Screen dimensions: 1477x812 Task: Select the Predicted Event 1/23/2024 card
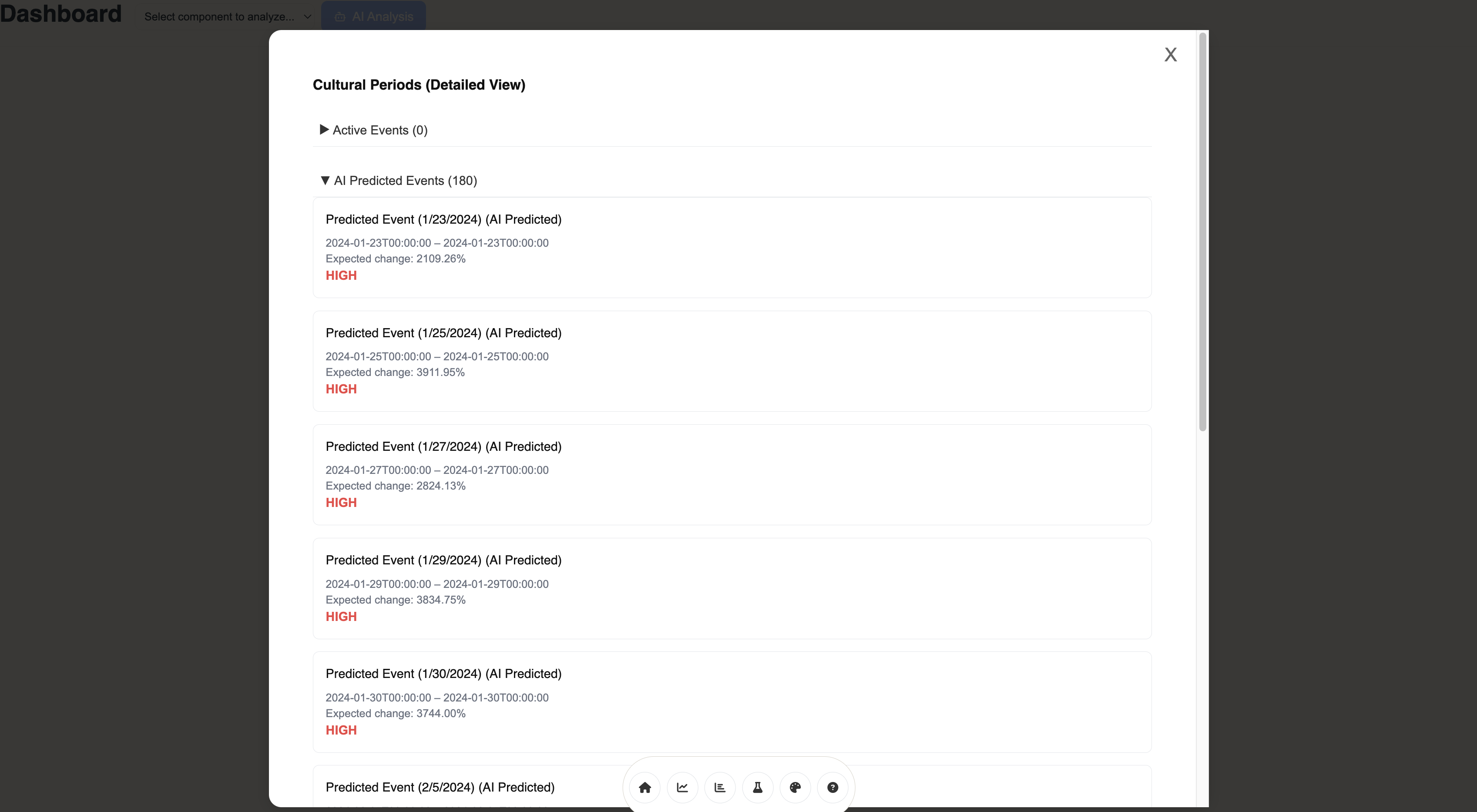732,247
